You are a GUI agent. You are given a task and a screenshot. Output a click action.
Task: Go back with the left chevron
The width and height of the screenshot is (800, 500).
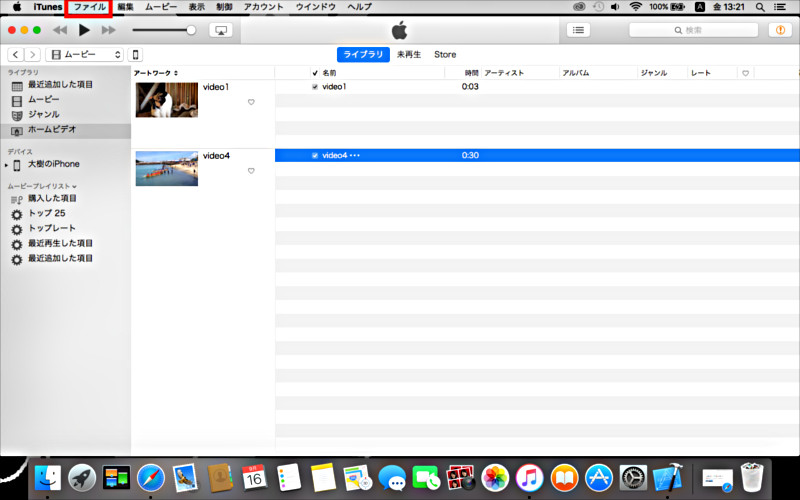(15, 55)
